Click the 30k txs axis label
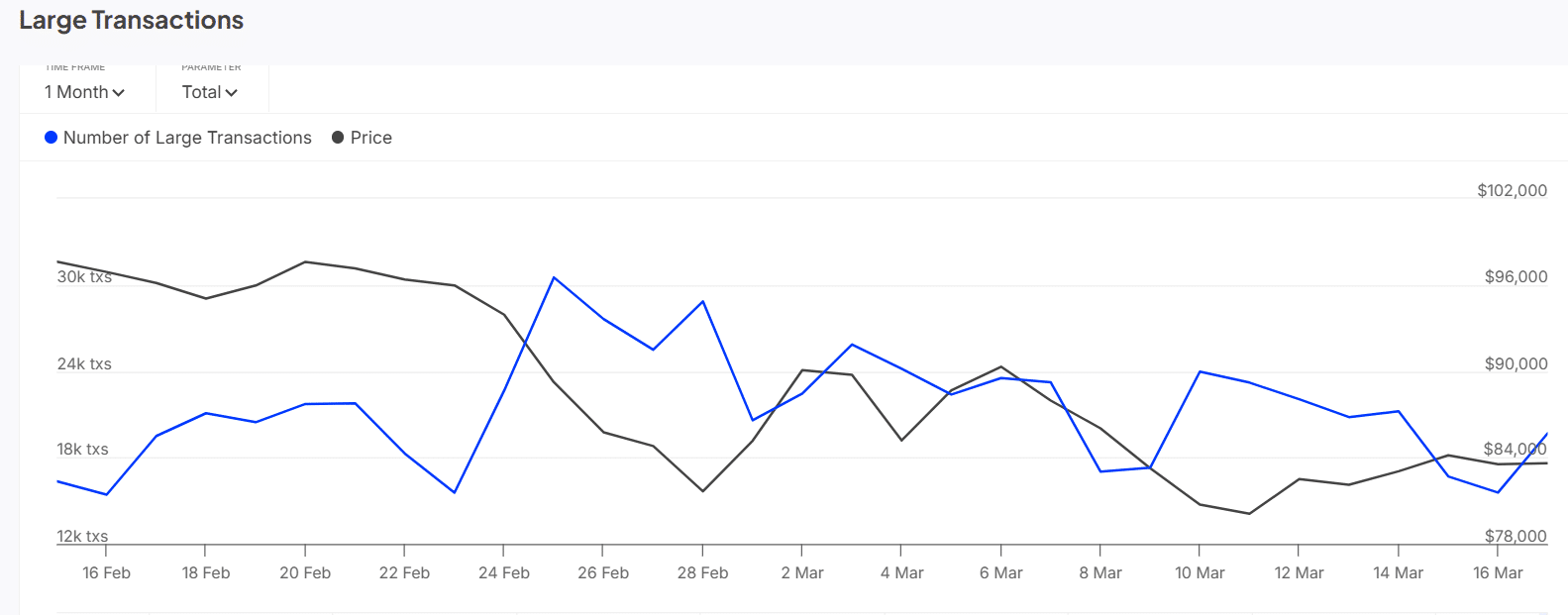 (x=84, y=277)
